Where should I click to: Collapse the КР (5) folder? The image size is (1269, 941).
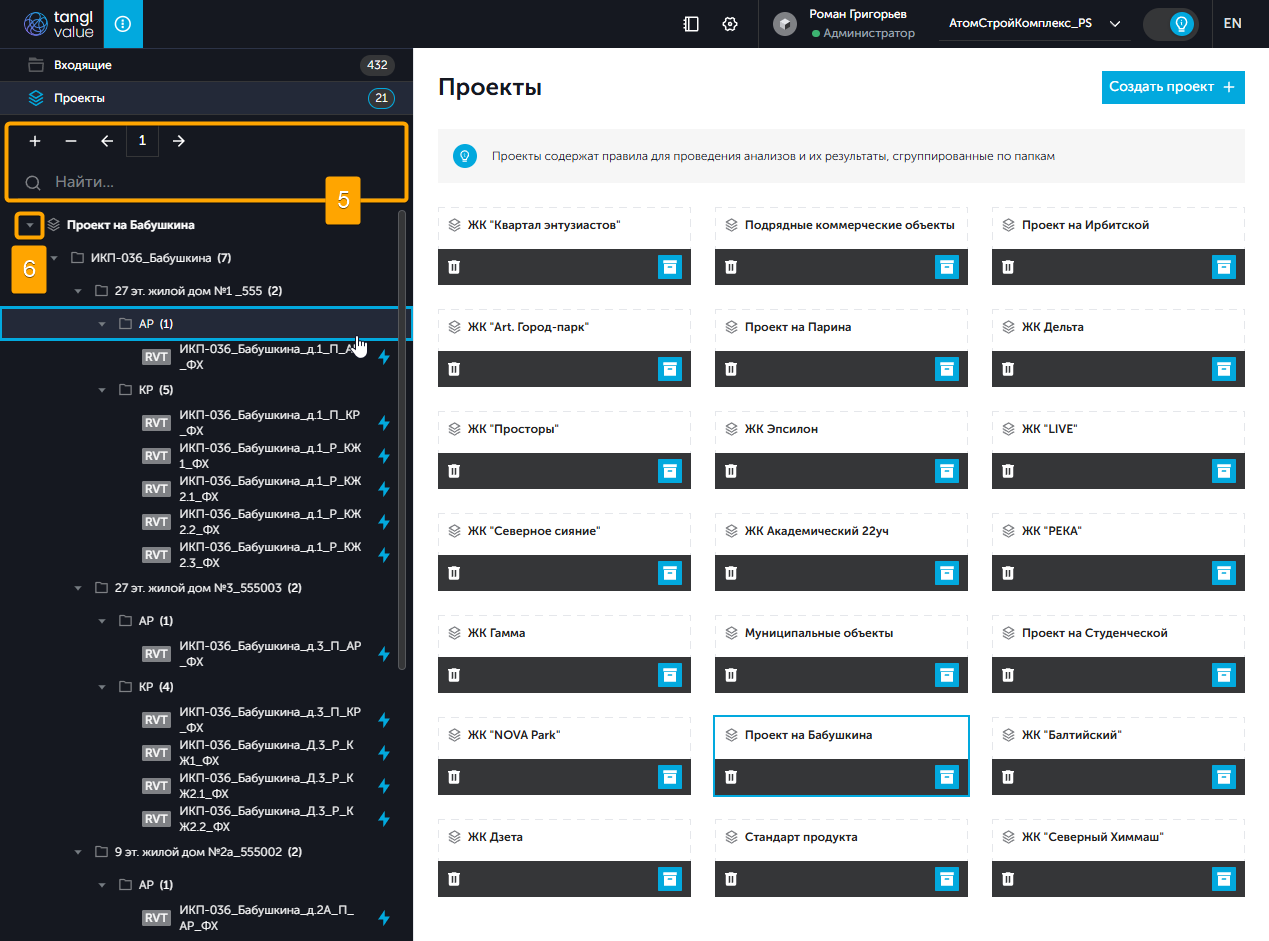(x=102, y=390)
